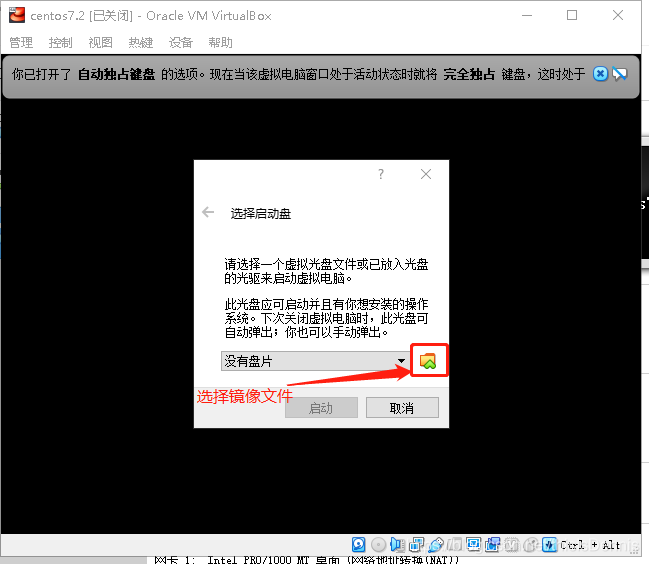The height and width of the screenshot is (564, 649).
Task: Click the 取消 button
Action: [402, 408]
